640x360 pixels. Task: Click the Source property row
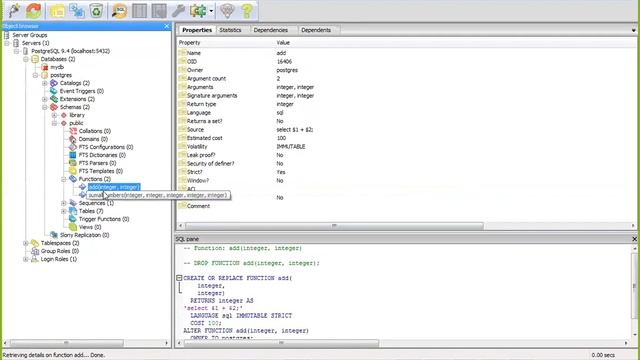406,129
